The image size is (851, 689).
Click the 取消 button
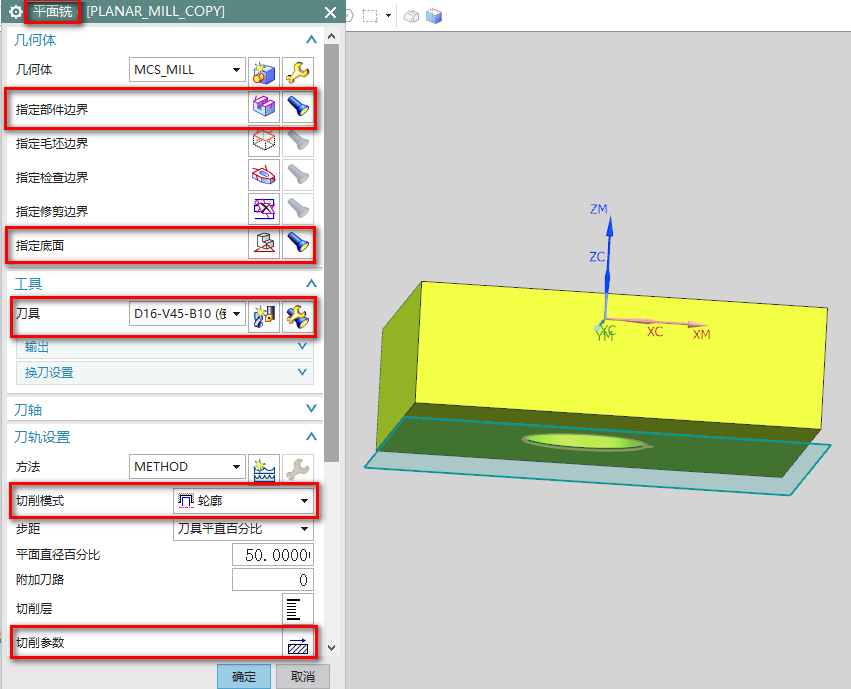pyautogui.click(x=303, y=676)
